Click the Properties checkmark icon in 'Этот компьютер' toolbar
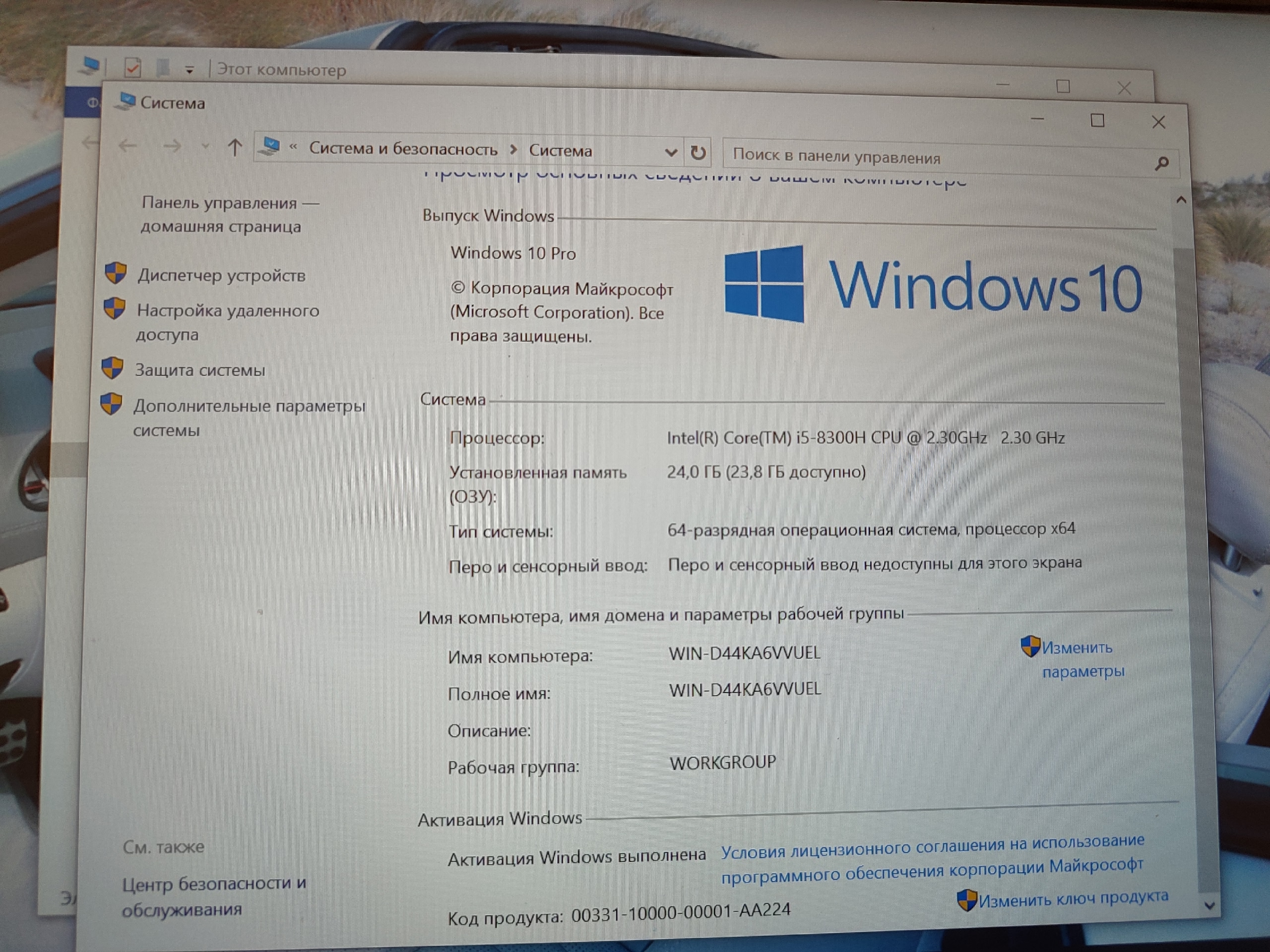This screenshot has width=1270, height=952. pos(132,68)
